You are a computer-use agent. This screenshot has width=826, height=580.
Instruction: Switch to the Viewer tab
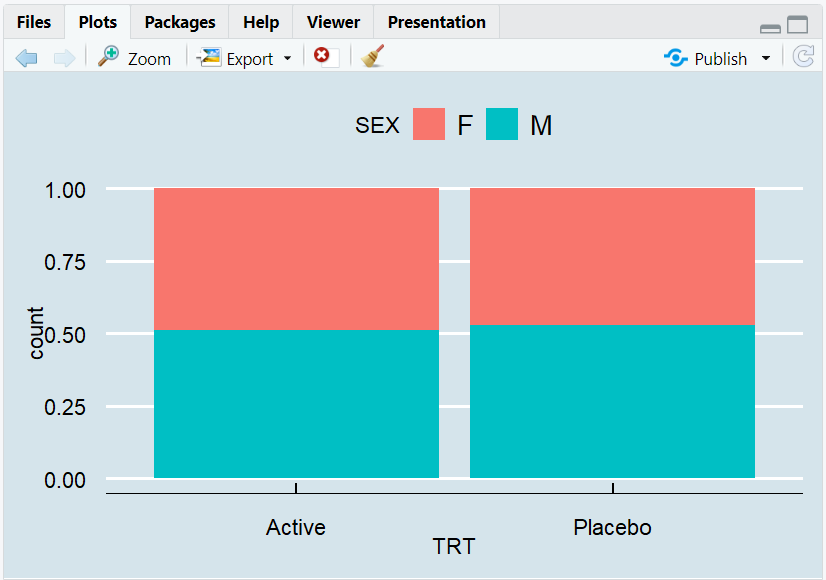pyautogui.click(x=333, y=21)
